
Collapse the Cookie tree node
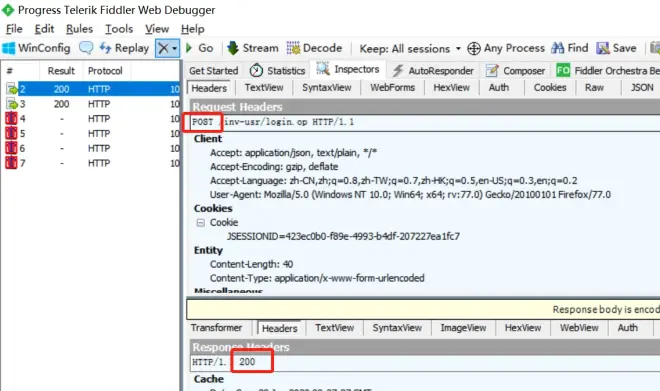(x=201, y=223)
